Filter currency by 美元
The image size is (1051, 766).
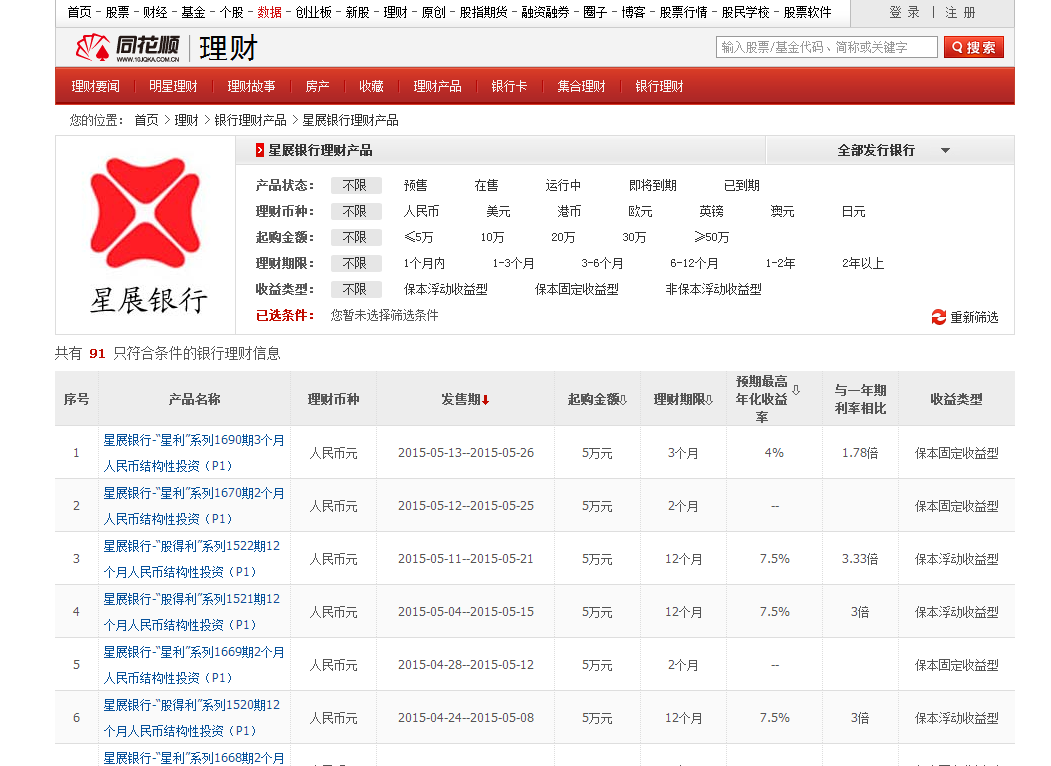tap(498, 212)
